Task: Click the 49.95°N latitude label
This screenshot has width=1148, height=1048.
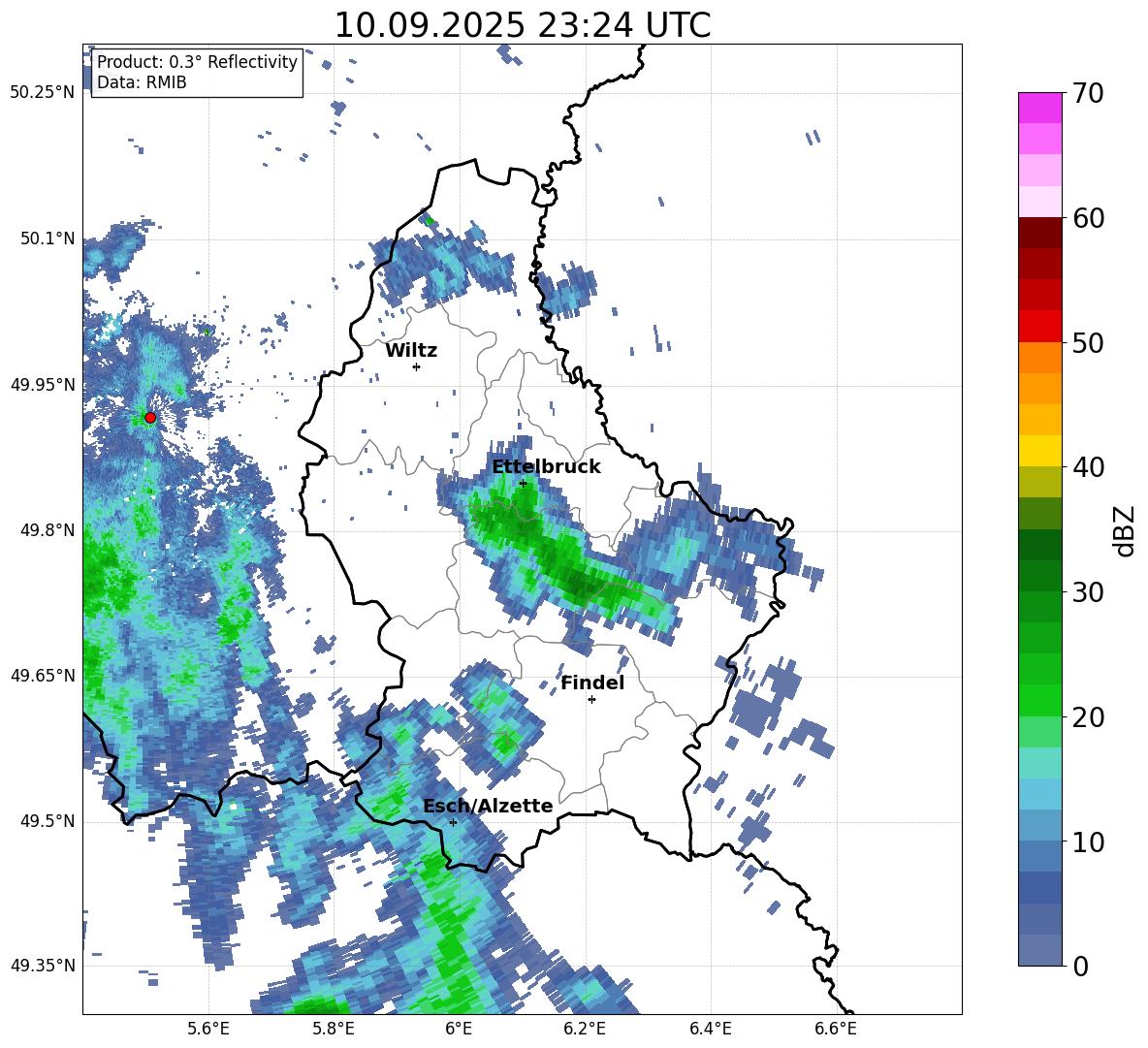Action: 43,384
